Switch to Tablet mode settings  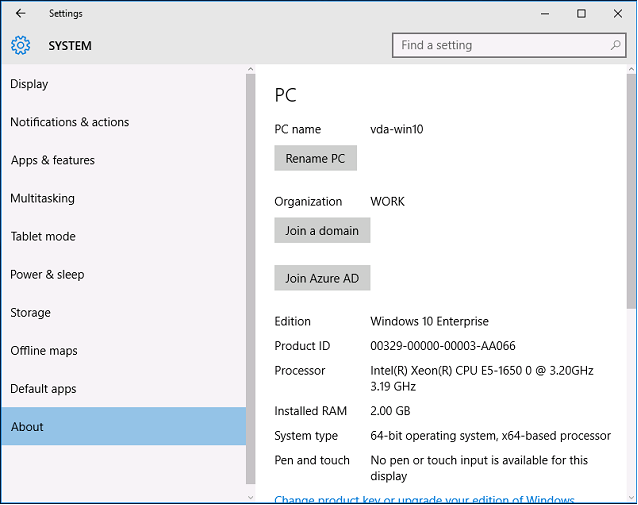click(43, 236)
